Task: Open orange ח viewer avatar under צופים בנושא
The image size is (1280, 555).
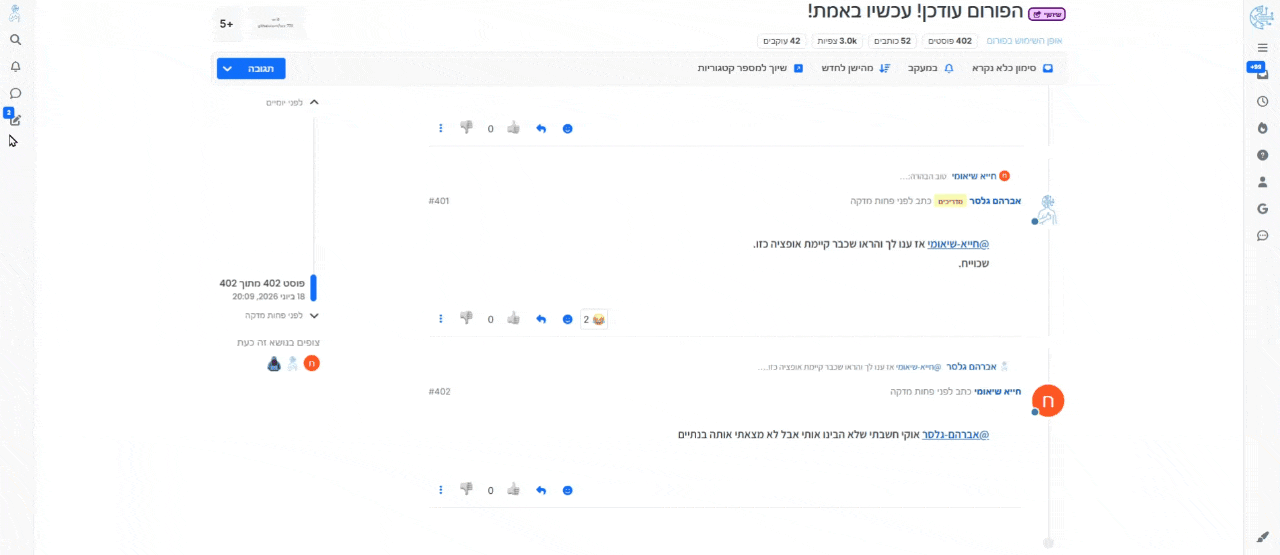Action: 311,363
